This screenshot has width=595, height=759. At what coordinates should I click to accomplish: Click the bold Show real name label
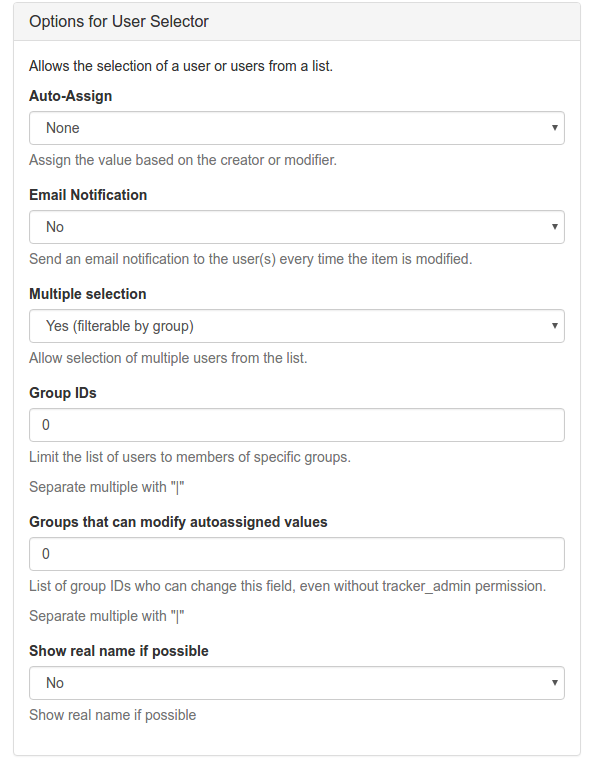pyautogui.click(x=119, y=651)
